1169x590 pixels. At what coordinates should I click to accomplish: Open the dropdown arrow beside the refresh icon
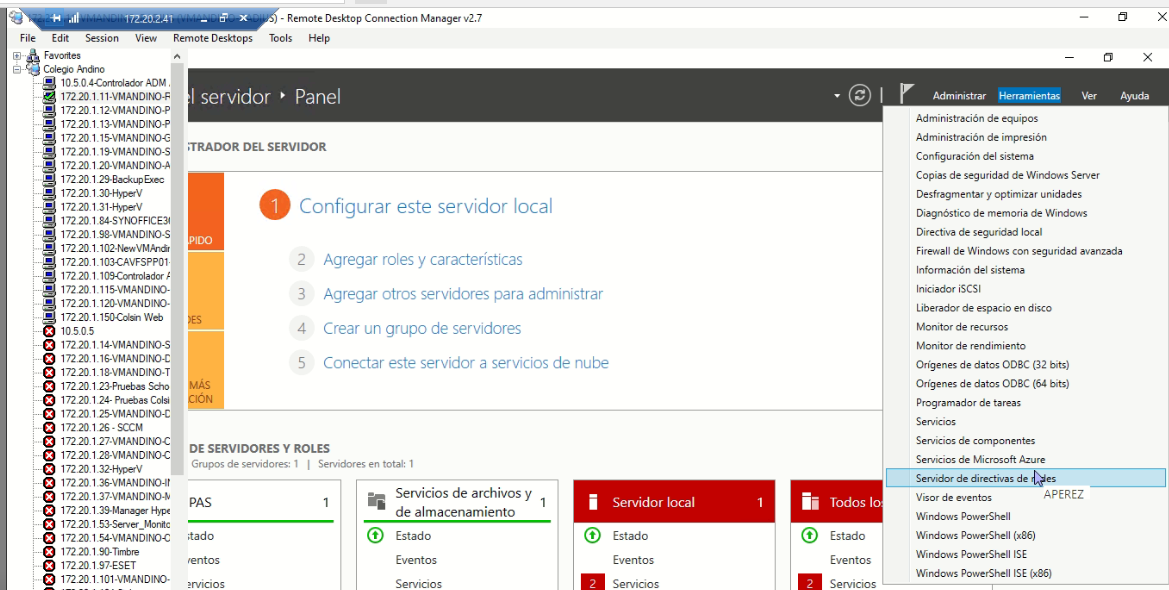837,95
